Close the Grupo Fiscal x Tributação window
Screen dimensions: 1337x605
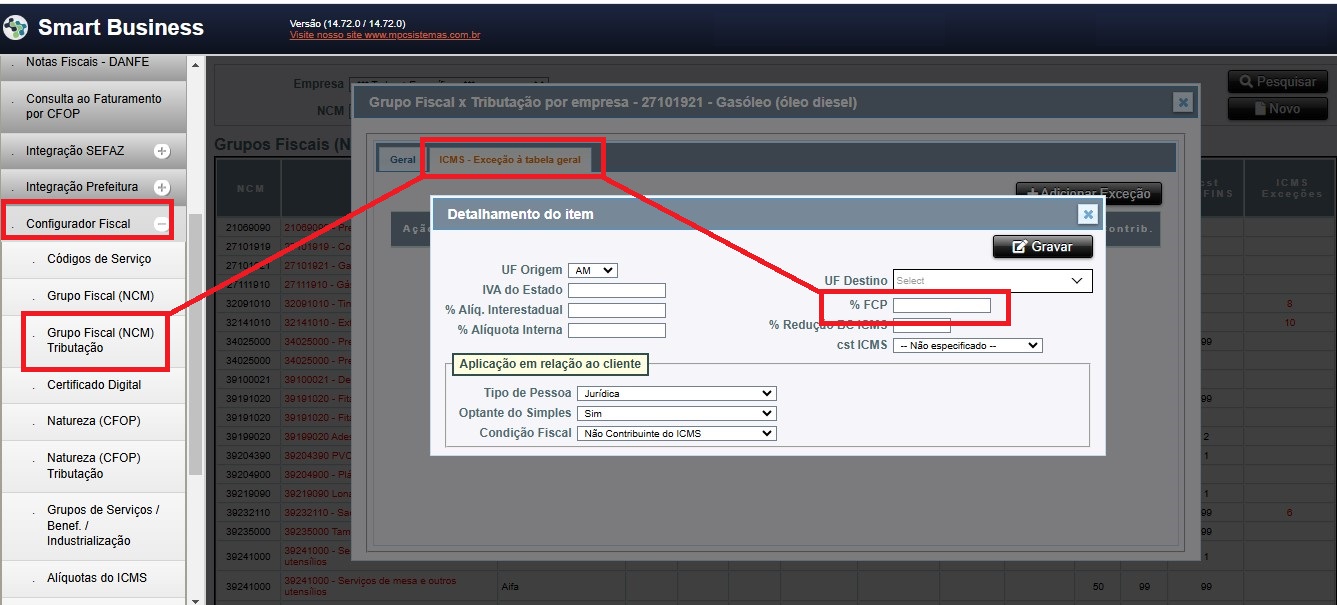click(x=1183, y=102)
